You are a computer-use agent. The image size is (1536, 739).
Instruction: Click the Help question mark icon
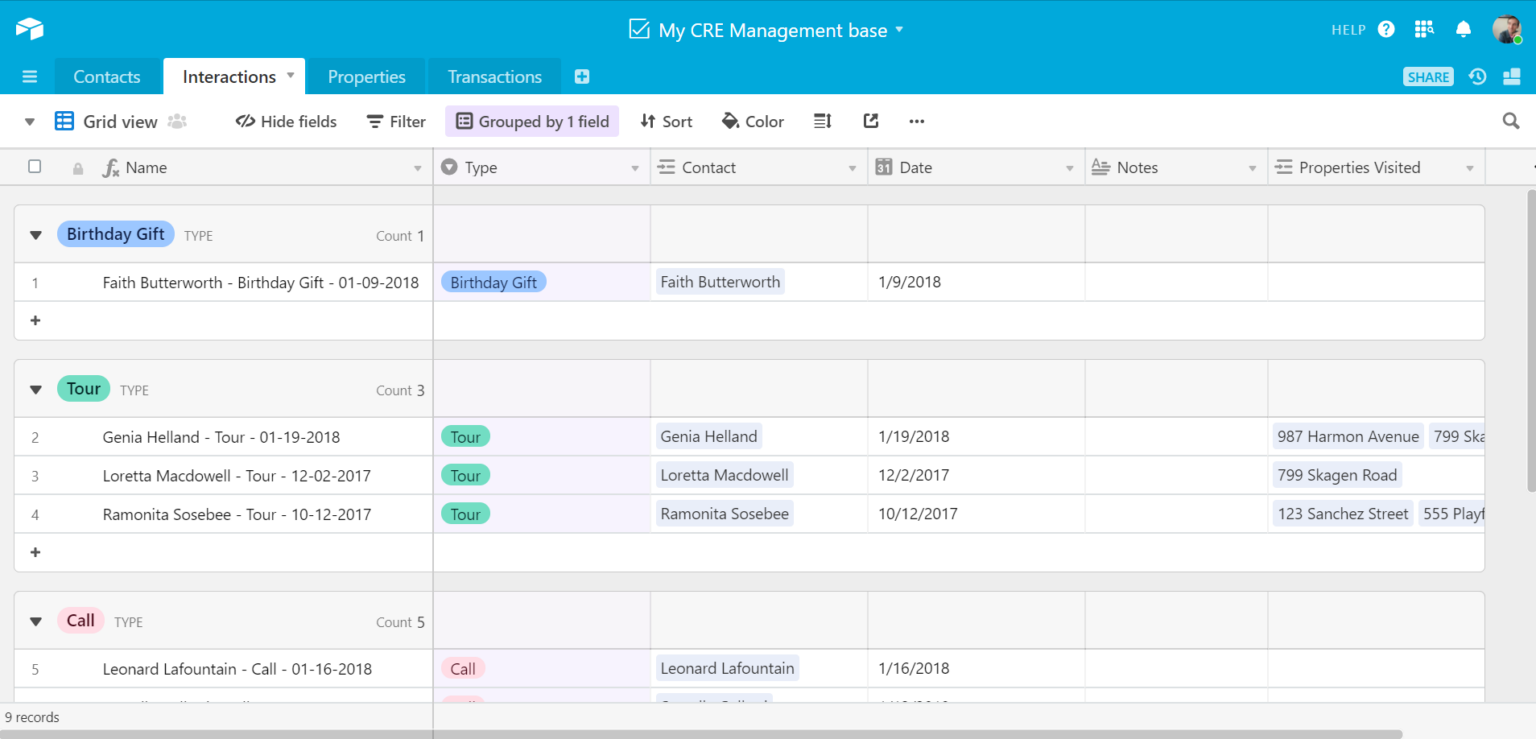click(1386, 29)
